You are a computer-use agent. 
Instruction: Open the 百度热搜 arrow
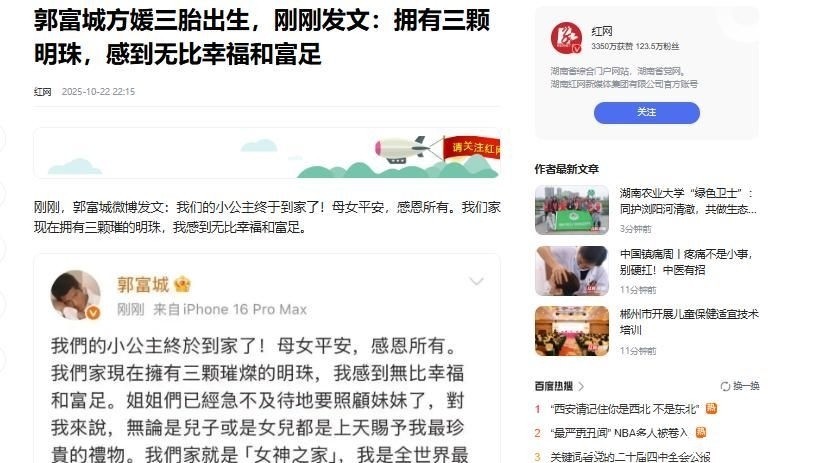[x=581, y=386]
